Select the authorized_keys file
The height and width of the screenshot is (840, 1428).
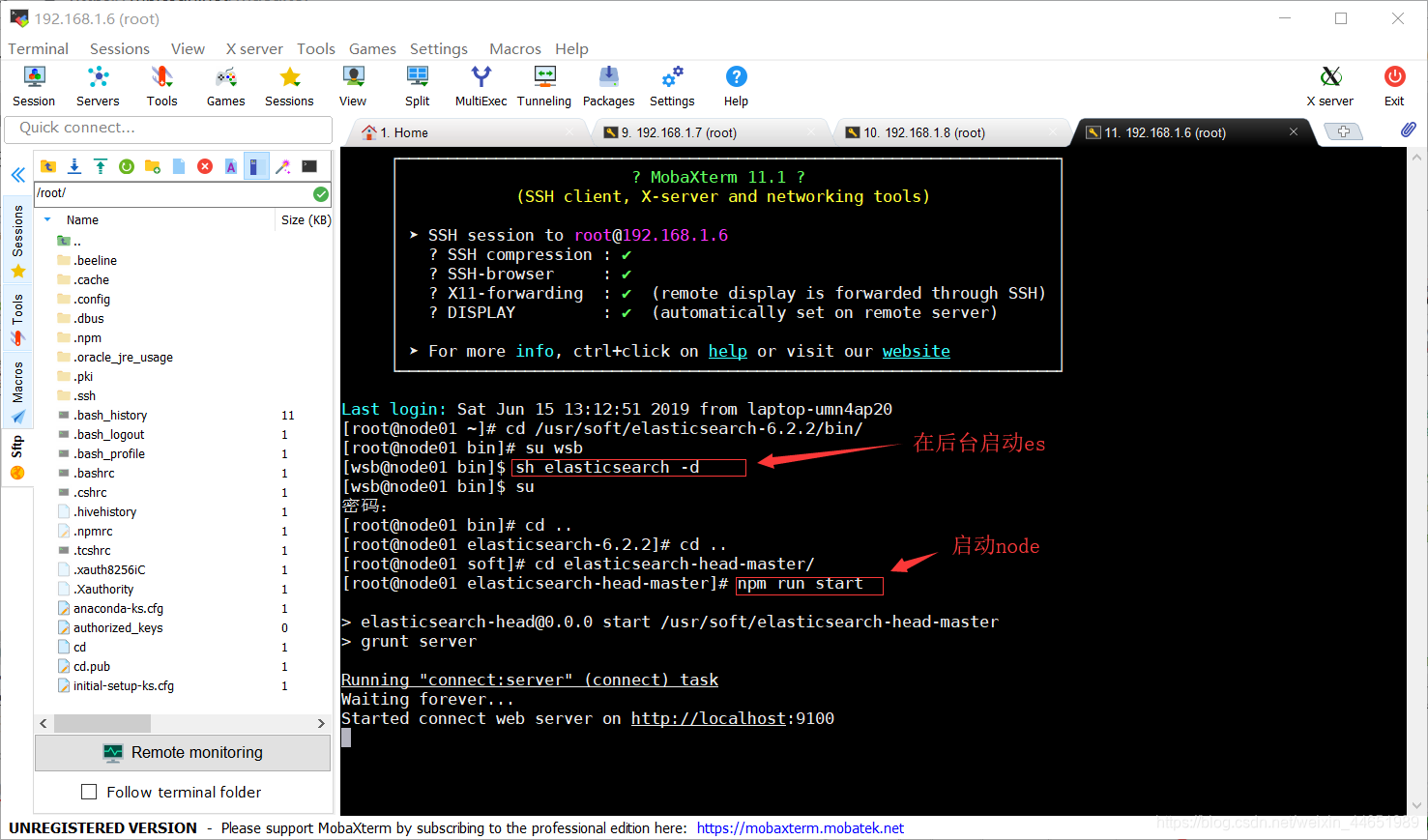click(118, 627)
